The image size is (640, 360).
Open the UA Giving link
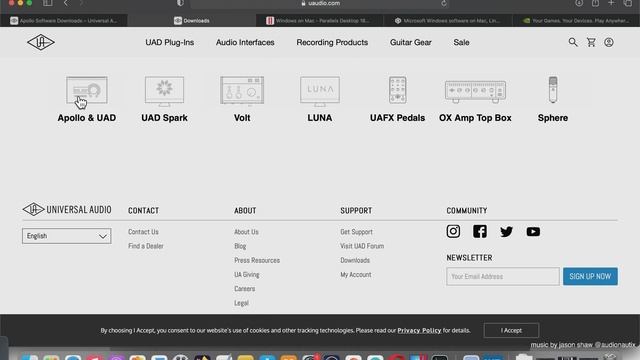[x=247, y=275]
